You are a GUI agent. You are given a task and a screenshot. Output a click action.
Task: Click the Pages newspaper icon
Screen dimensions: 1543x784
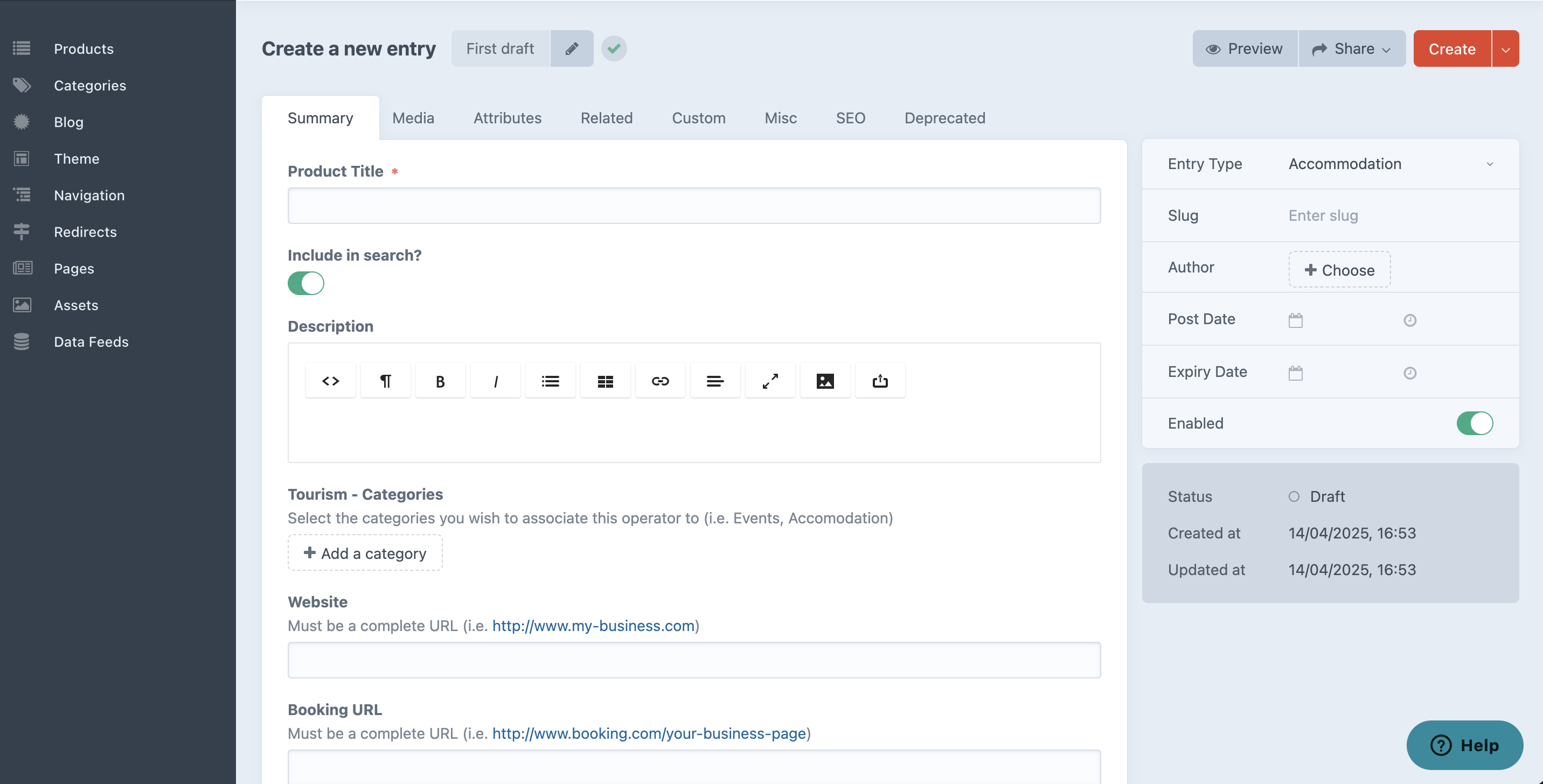[x=22, y=268]
